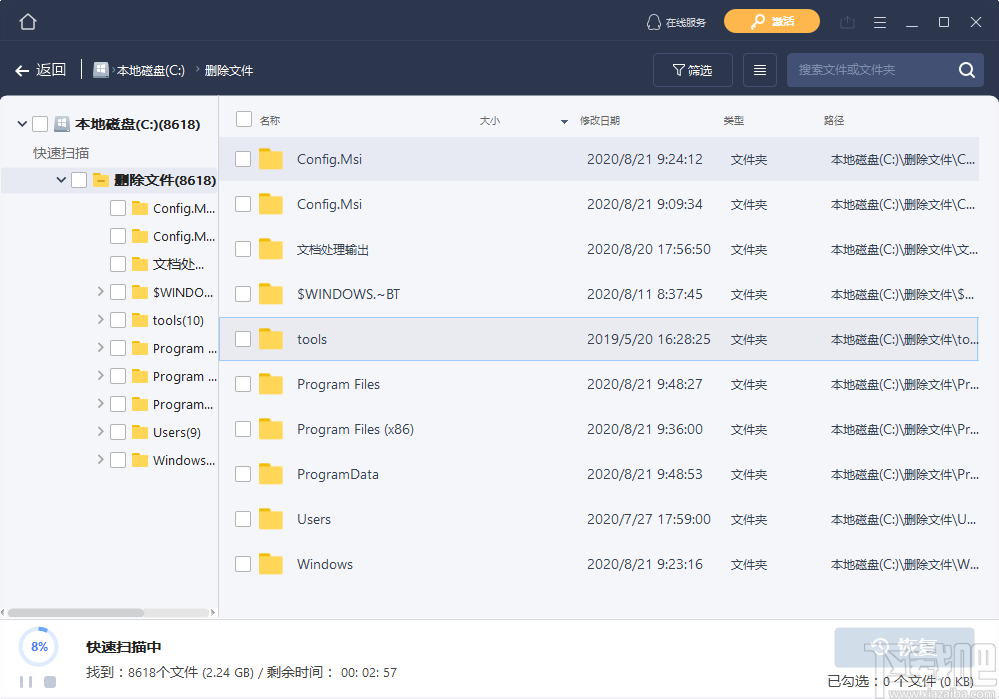999x699 pixels.
Task: Check the Program Files (x86) row checkbox
Action: (243, 429)
